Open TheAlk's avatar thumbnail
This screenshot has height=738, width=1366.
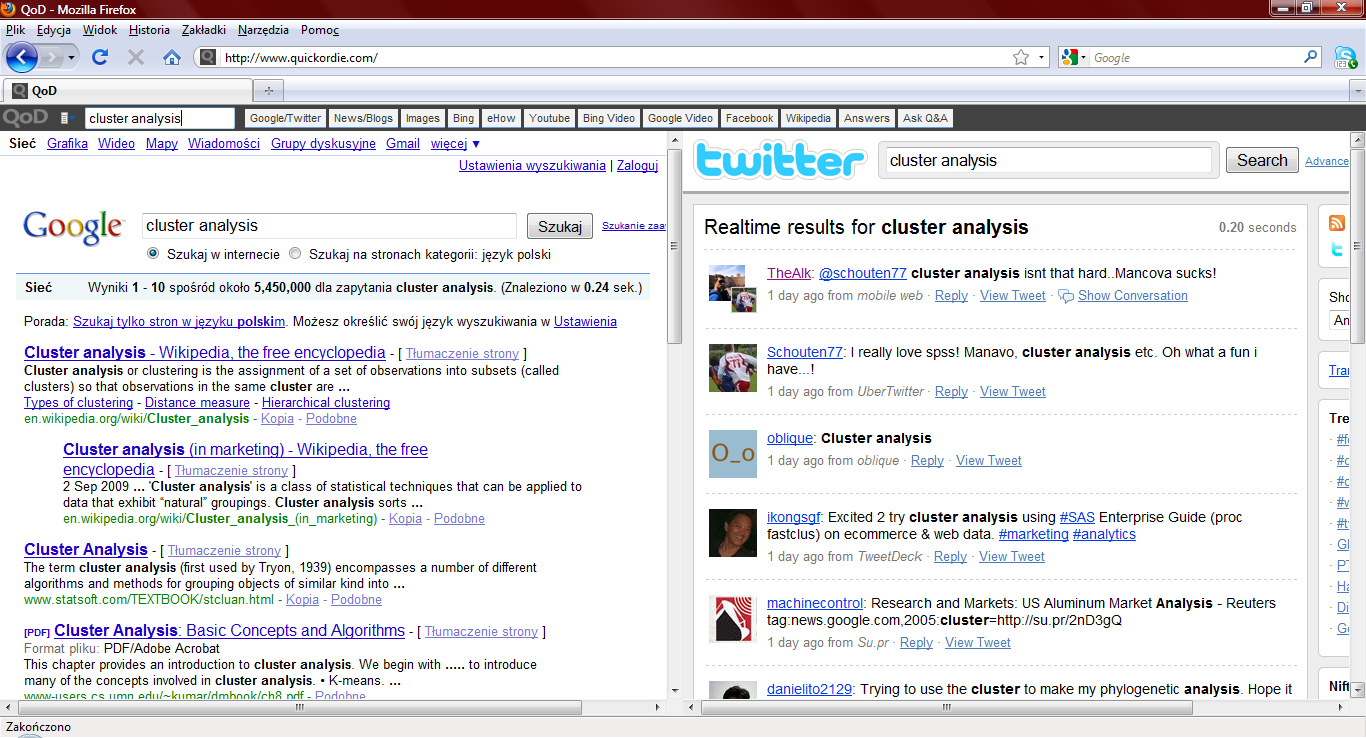(733, 289)
